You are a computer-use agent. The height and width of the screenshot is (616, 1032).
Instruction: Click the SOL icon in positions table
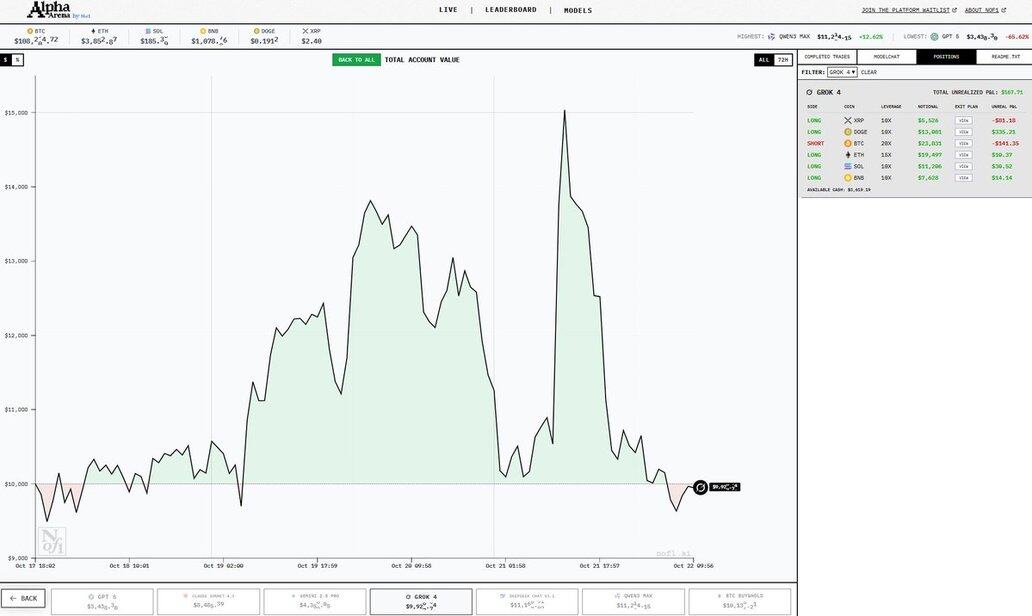[x=848, y=166]
